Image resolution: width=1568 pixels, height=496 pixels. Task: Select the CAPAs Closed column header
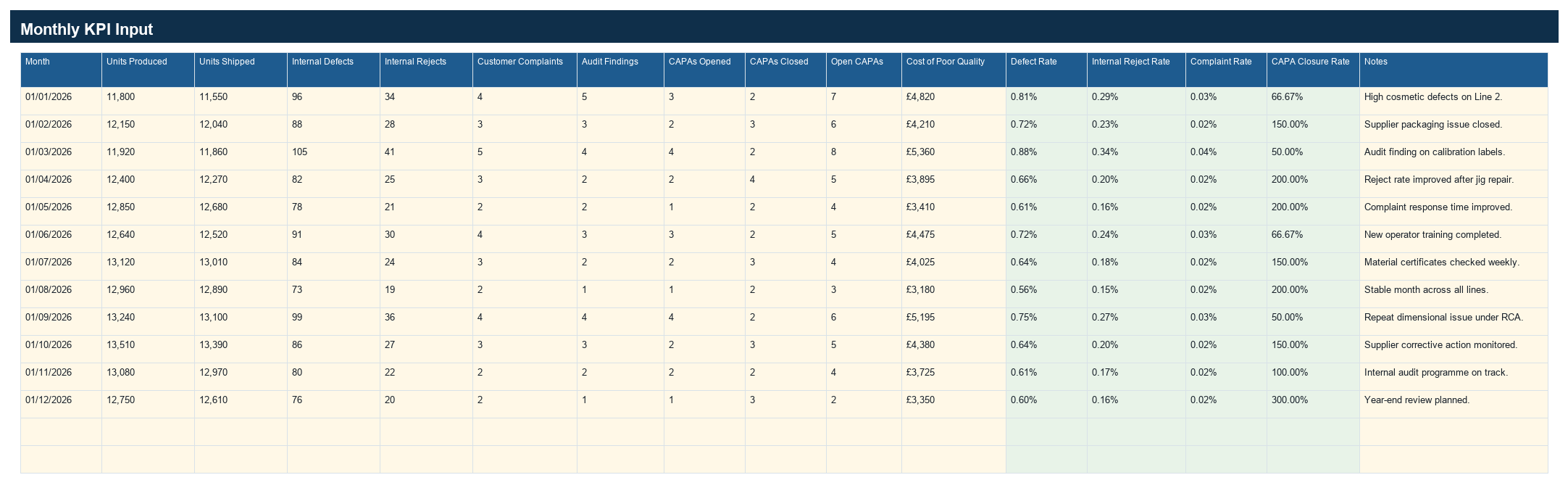[786, 70]
